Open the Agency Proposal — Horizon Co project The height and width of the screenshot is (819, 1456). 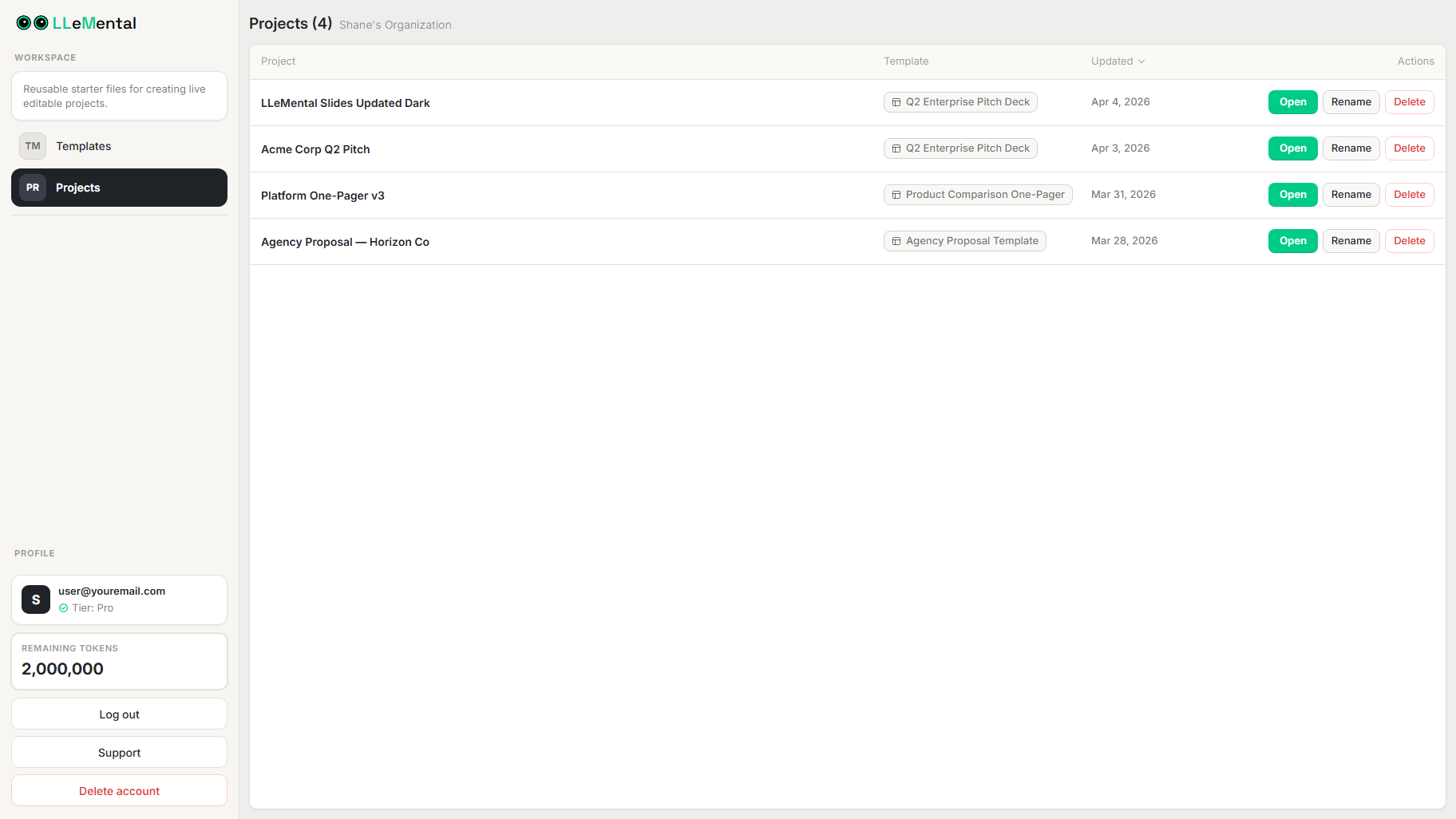[1292, 240]
